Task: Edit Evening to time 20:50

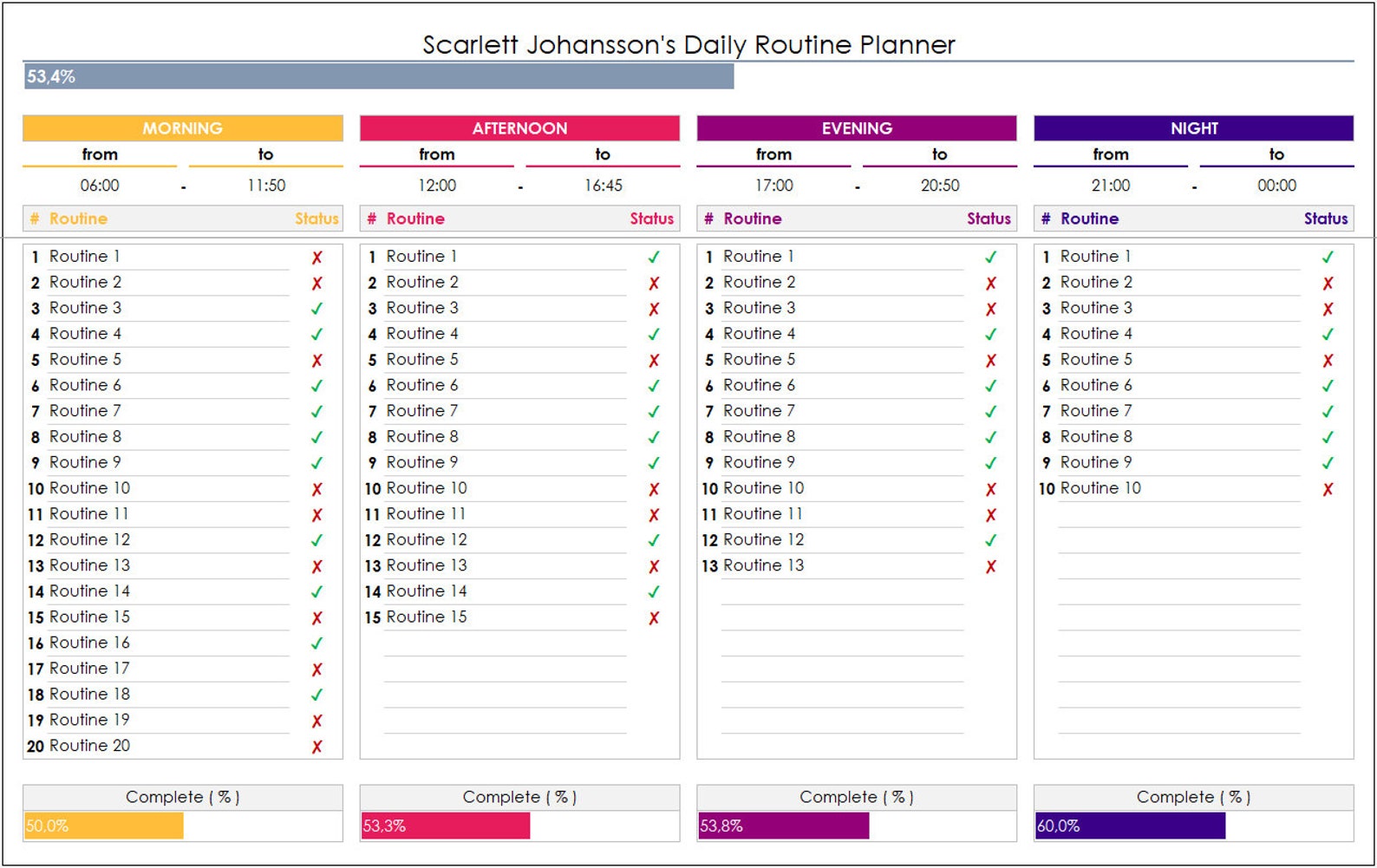Action: pos(940,186)
